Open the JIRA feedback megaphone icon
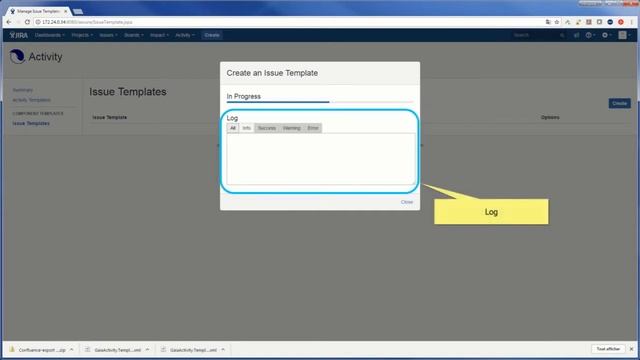640x360 pixels. pos(576,36)
